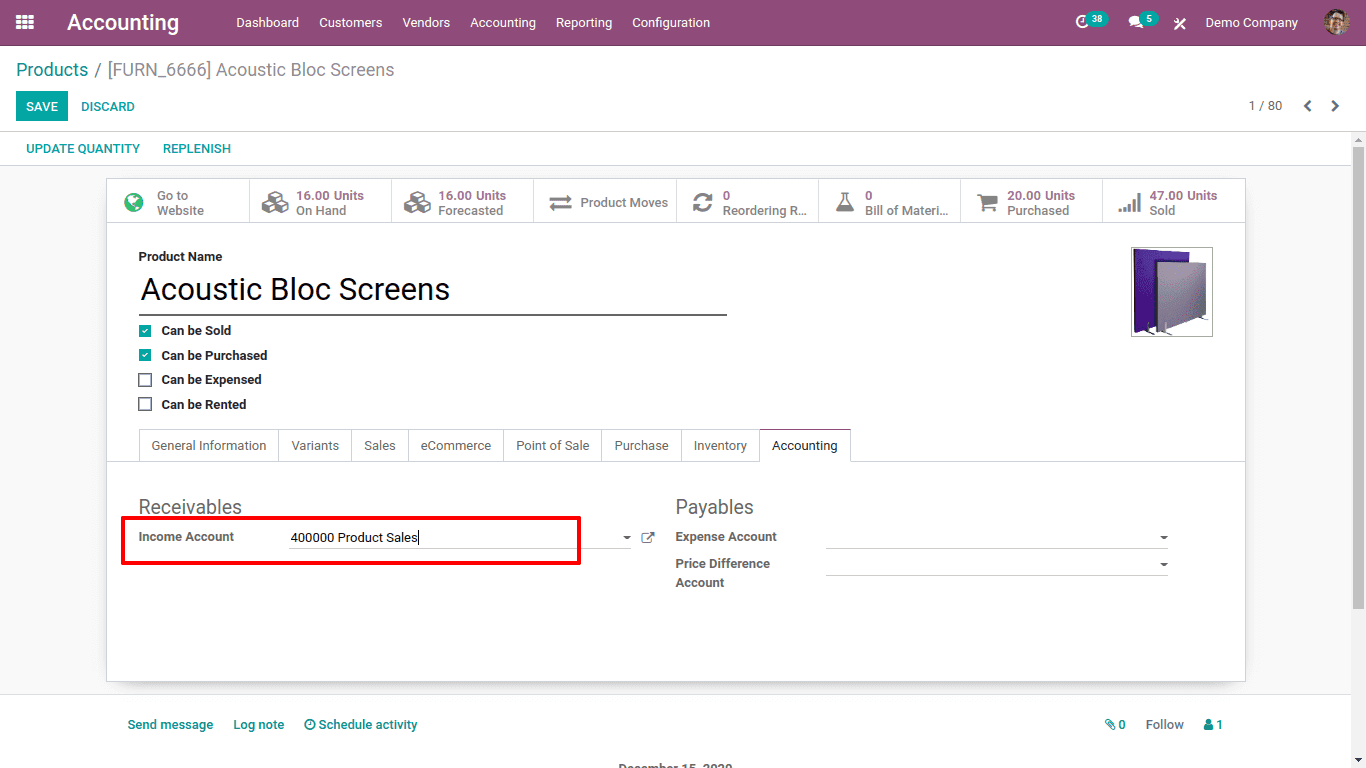Click the Go to Website globe button
1366x768 pixels.
coord(178,203)
